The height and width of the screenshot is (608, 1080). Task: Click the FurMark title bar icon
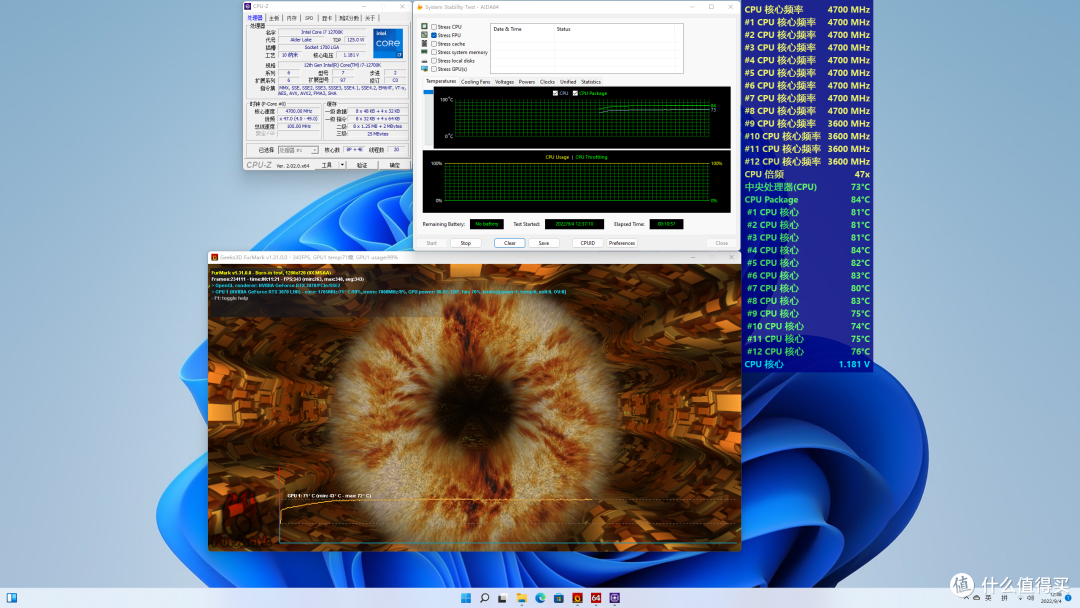(x=214, y=258)
